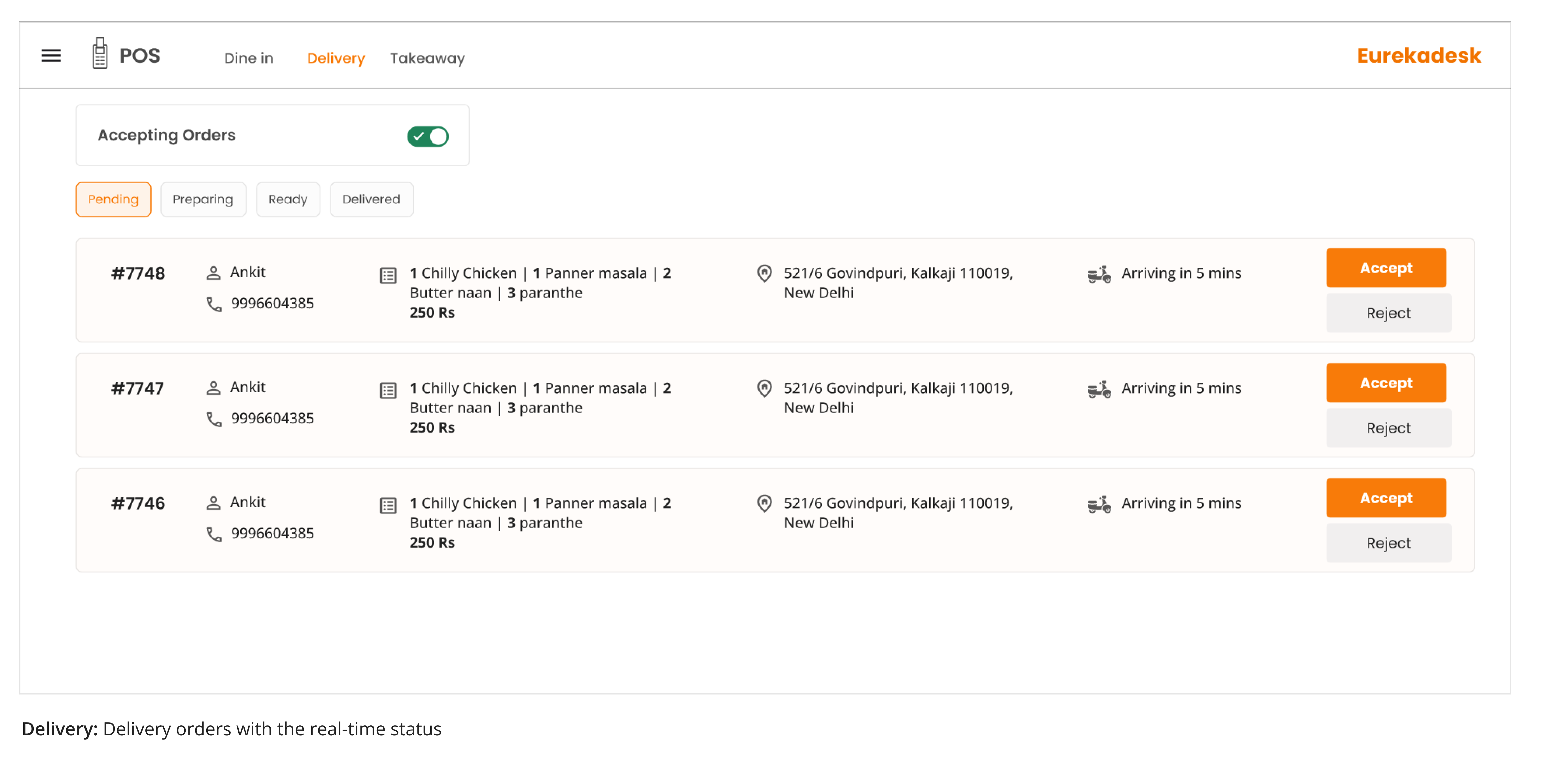
Task: Click the Accepting Orders label
Action: pyautogui.click(x=167, y=135)
